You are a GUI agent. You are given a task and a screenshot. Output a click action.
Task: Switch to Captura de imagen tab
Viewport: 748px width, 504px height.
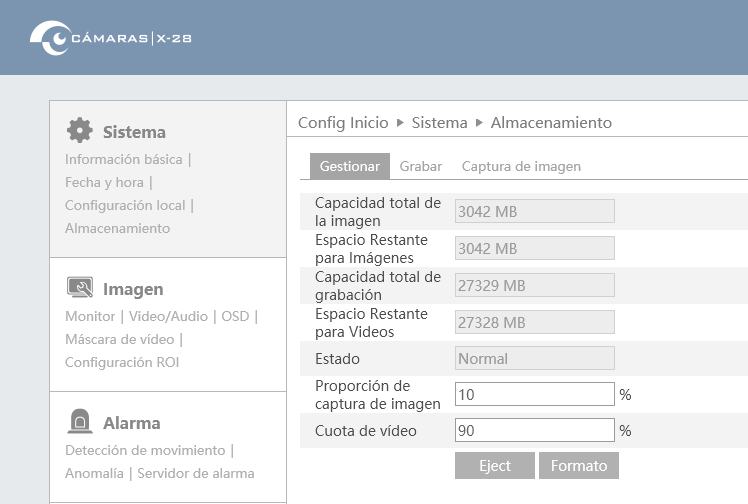point(521,166)
